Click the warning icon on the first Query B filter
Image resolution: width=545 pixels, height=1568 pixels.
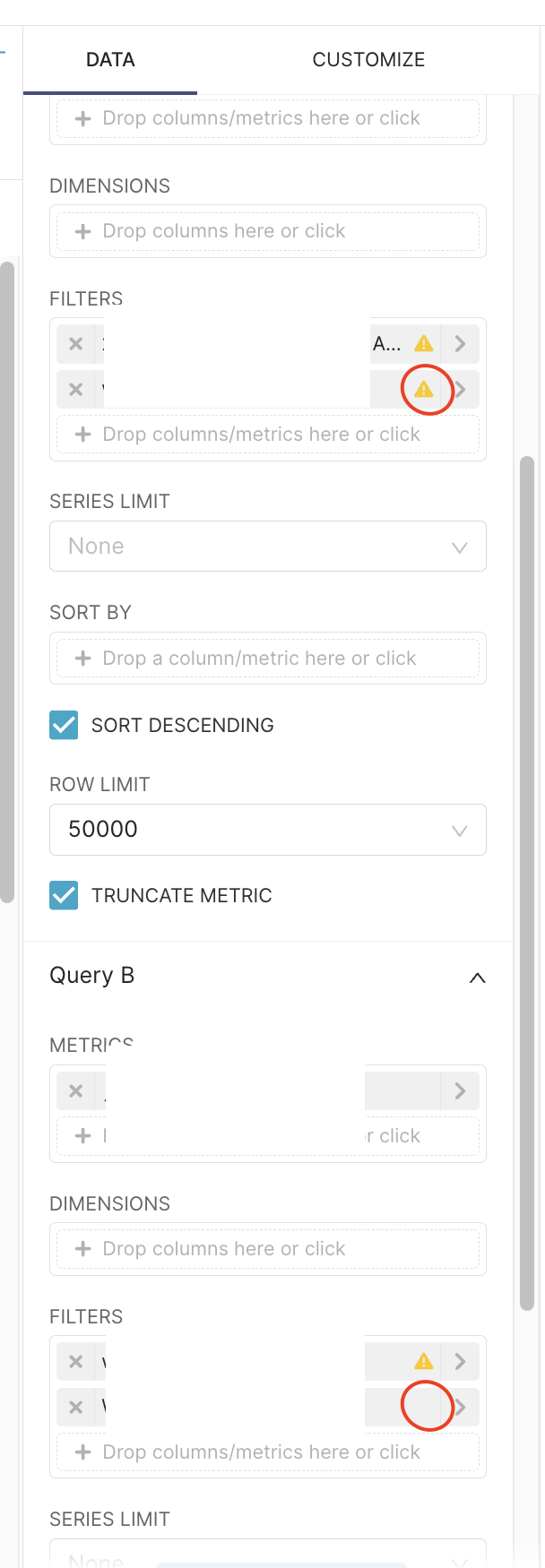[424, 1361]
